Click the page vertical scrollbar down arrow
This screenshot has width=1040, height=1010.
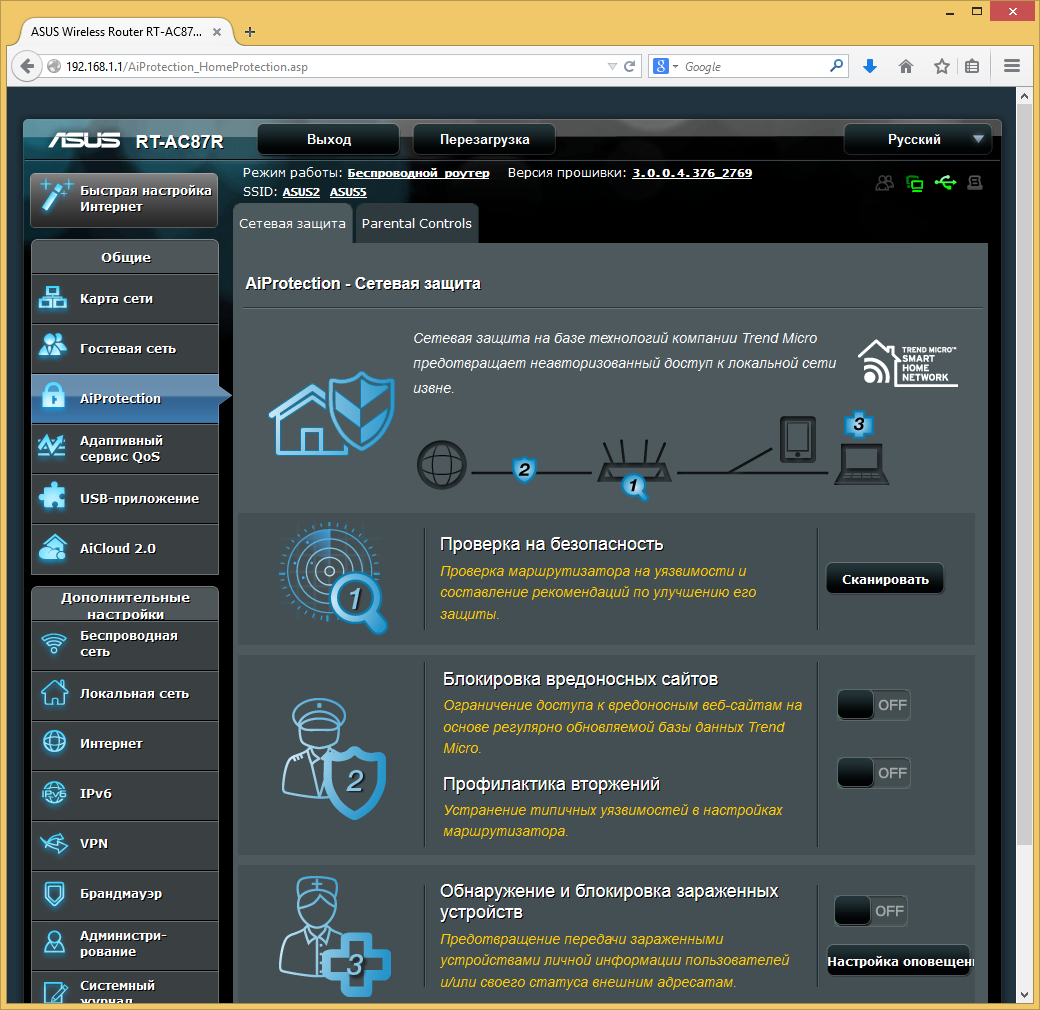[x=1024, y=995]
